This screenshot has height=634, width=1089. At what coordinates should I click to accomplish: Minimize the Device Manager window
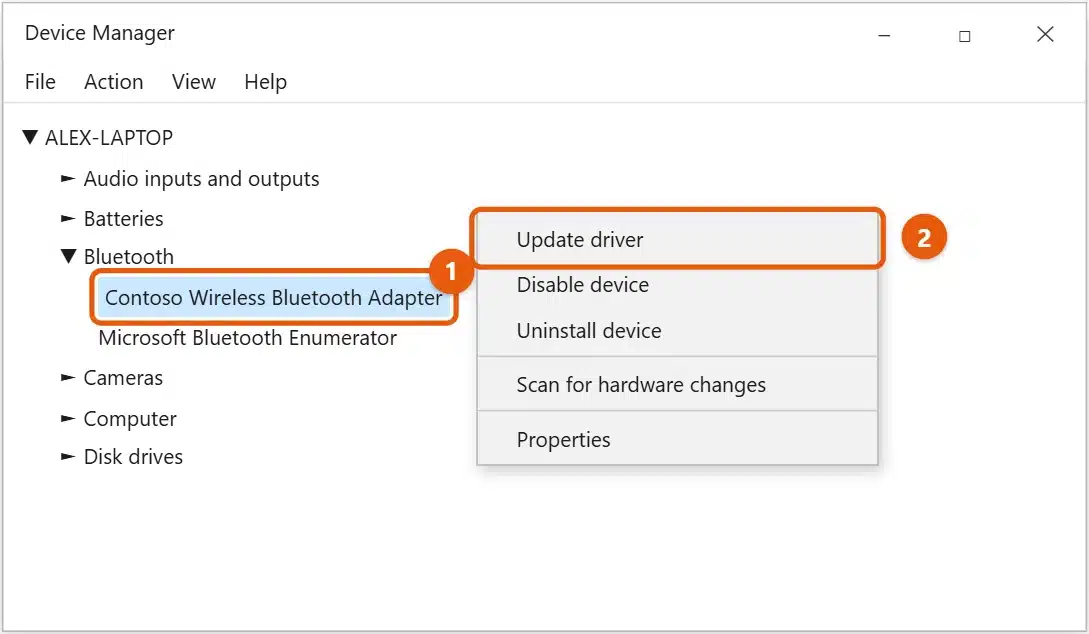coord(884,35)
